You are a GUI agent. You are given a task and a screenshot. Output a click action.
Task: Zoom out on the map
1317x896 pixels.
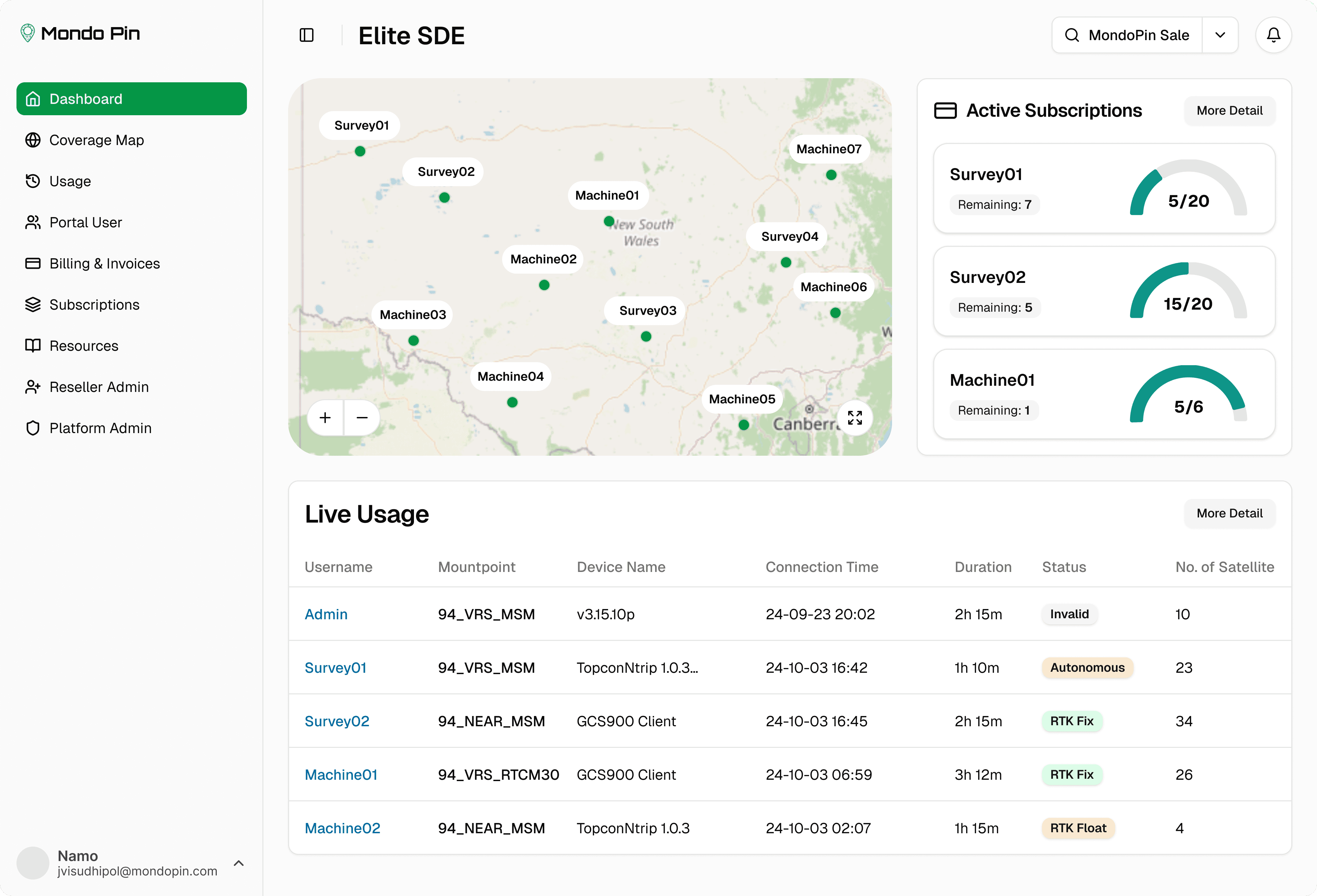click(x=362, y=418)
